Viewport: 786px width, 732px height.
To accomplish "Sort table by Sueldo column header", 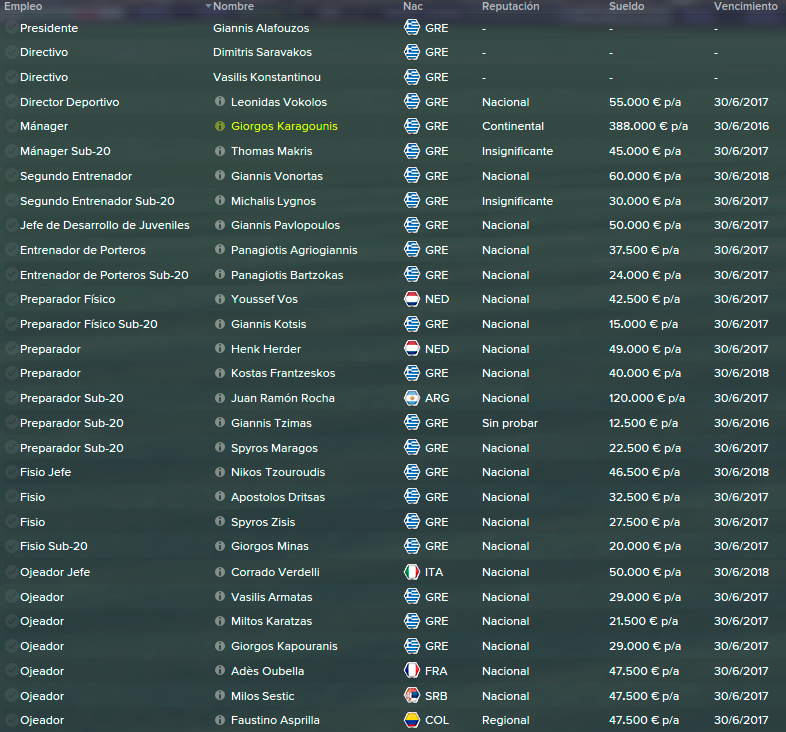I will (627, 7).
